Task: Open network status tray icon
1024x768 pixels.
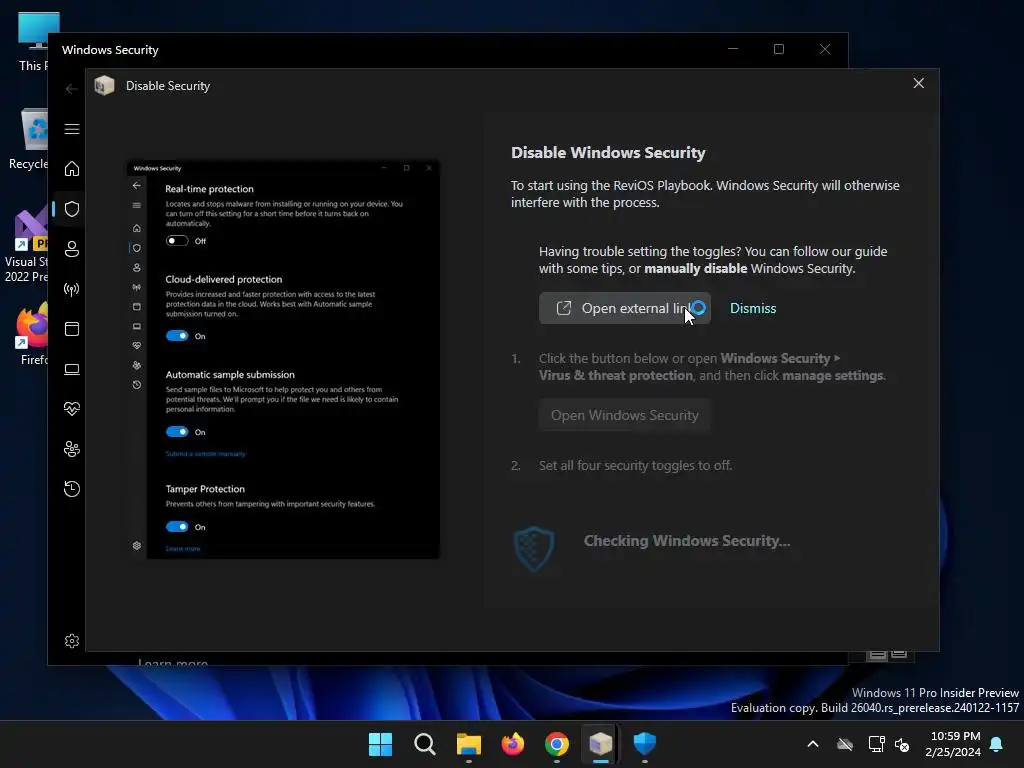Action: coord(876,744)
